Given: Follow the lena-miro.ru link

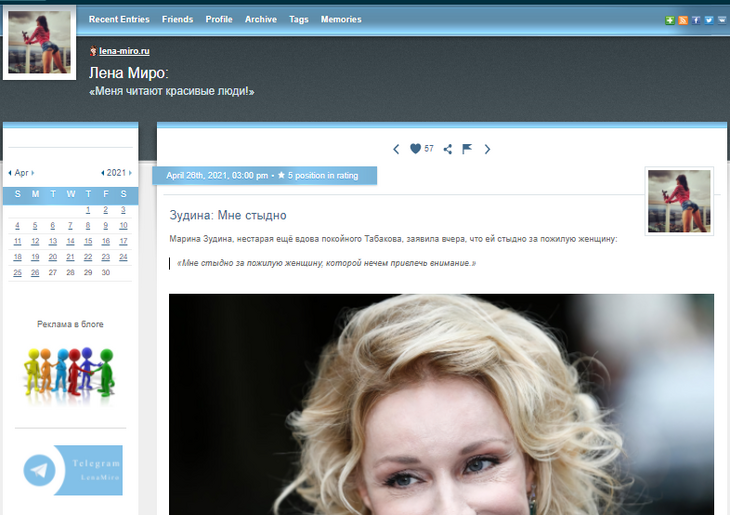Looking at the screenshot, I should [x=124, y=51].
